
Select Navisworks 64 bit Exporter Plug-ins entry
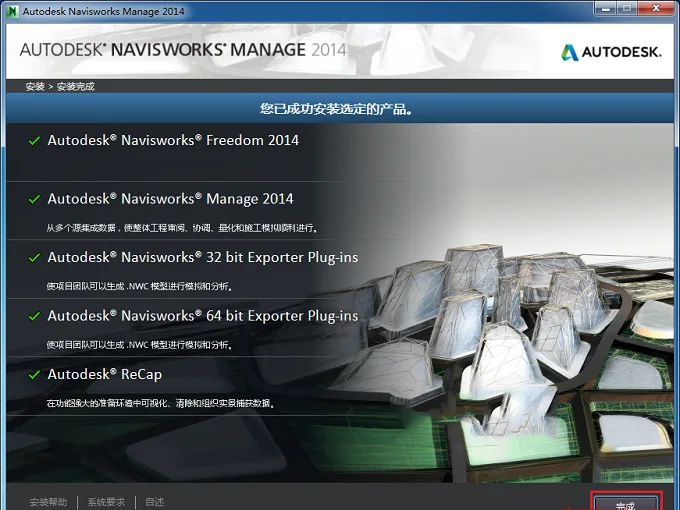pos(203,316)
